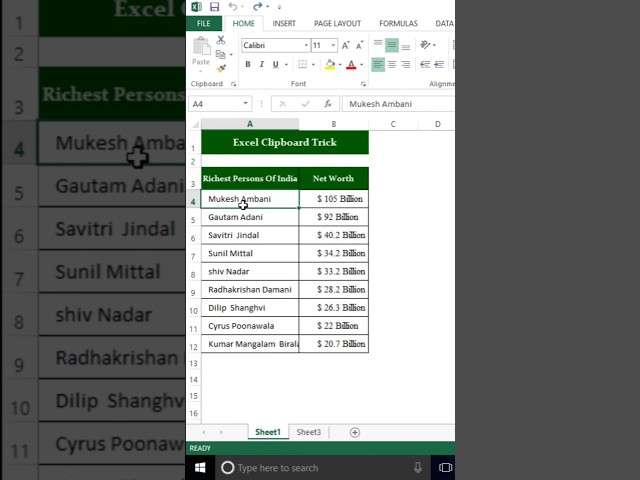
Task: Open the Clipboard pane dialog launcher
Action: tap(233, 84)
